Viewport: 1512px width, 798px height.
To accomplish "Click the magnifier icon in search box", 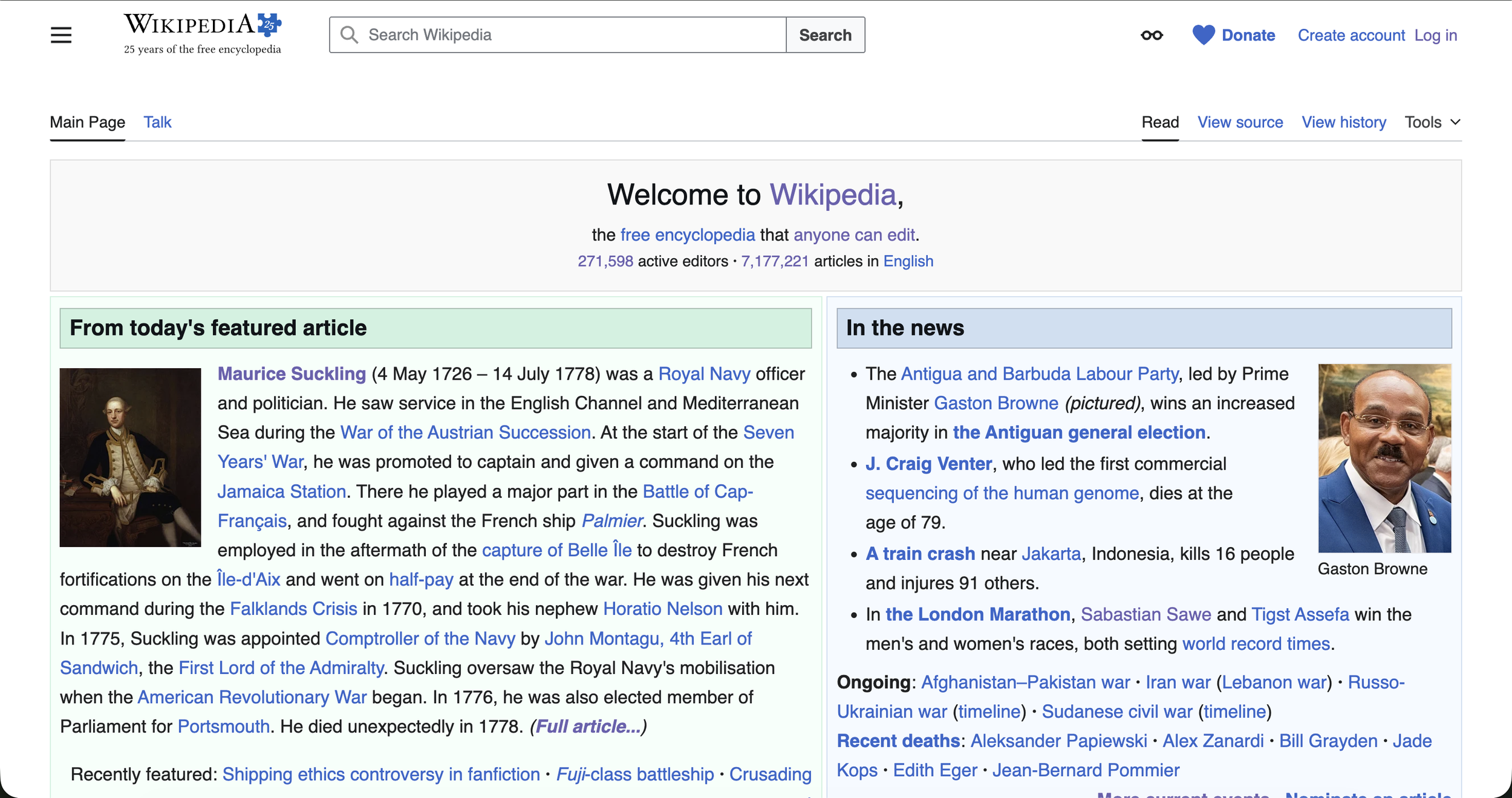I will [349, 34].
